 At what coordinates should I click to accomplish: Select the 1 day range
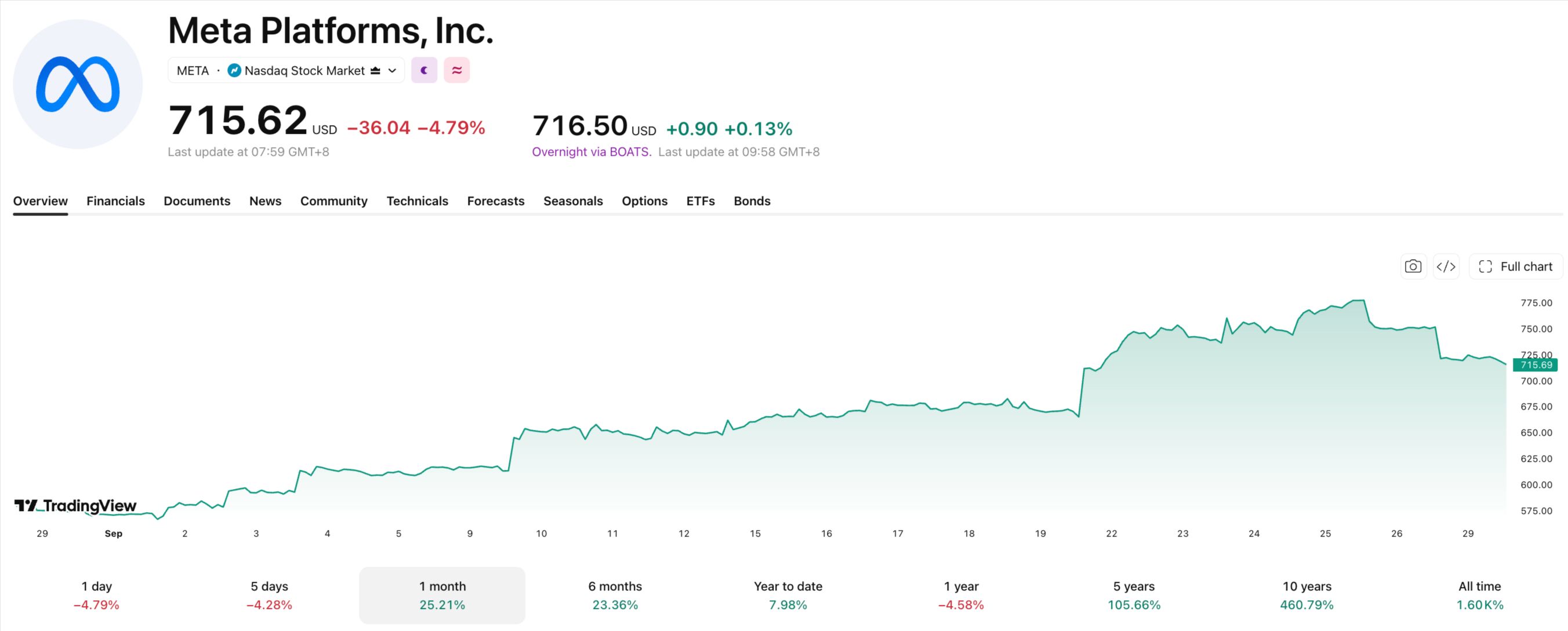[x=96, y=595]
